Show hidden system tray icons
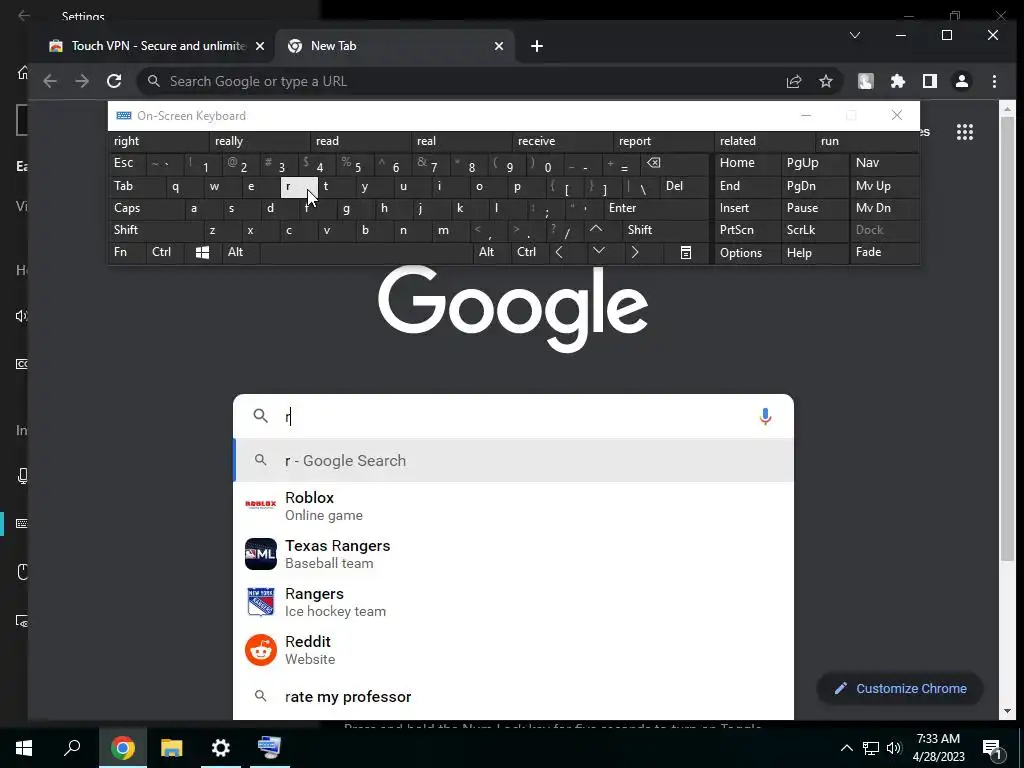This screenshot has height=768, width=1024. tap(846, 748)
